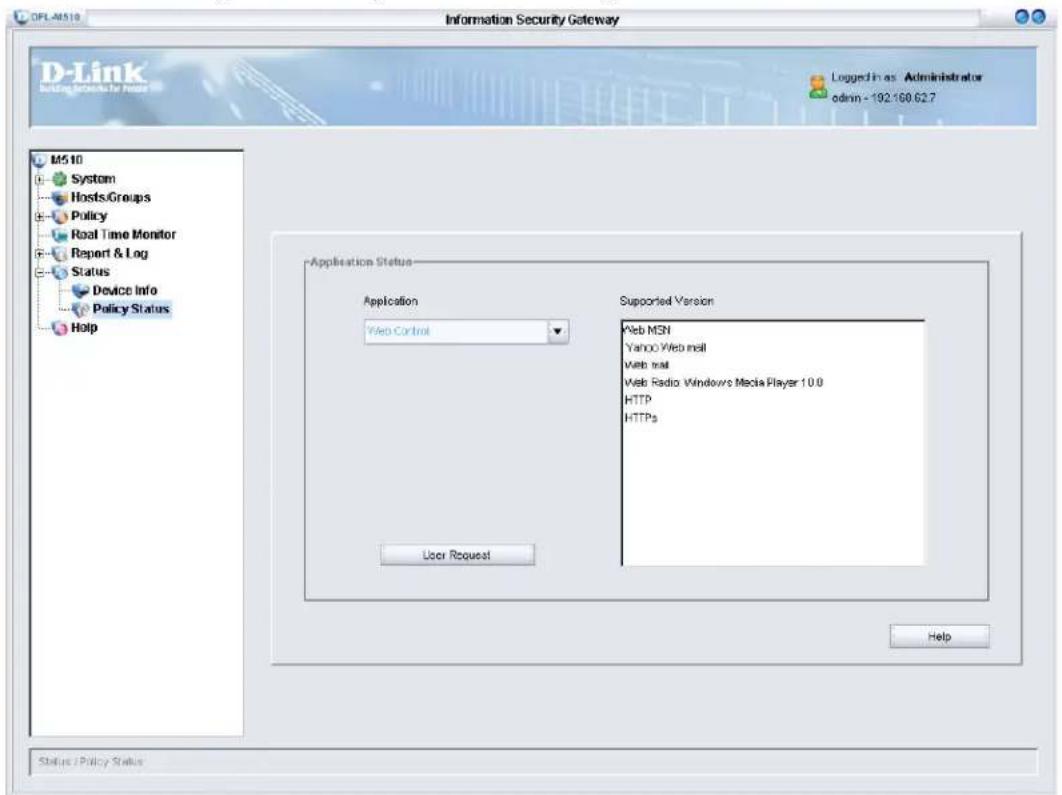1062x795 pixels.
Task: Open the Application dropdown arrow
Action: pyautogui.click(x=557, y=332)
